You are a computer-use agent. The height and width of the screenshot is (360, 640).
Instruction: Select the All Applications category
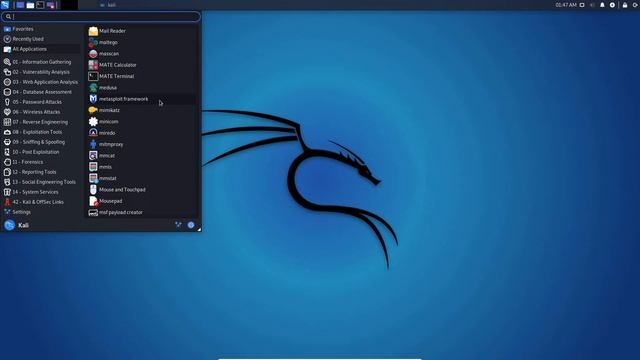[x=41, y=49]
